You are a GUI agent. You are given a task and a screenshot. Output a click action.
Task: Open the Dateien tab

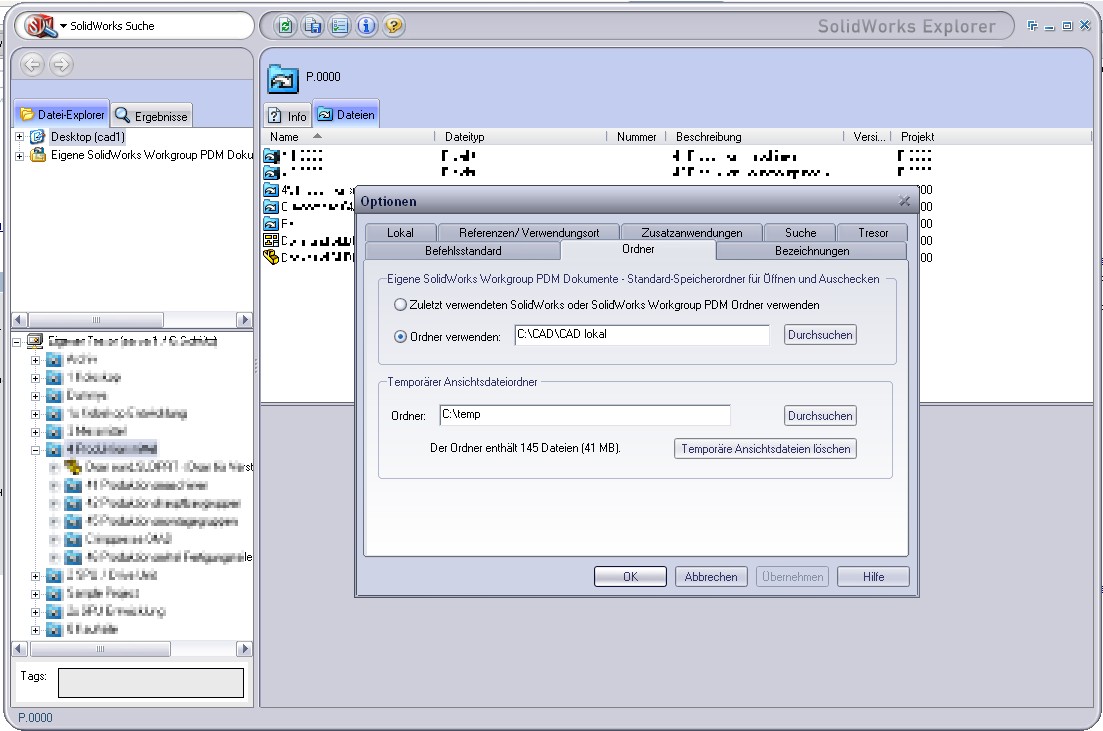click(346, 115)
